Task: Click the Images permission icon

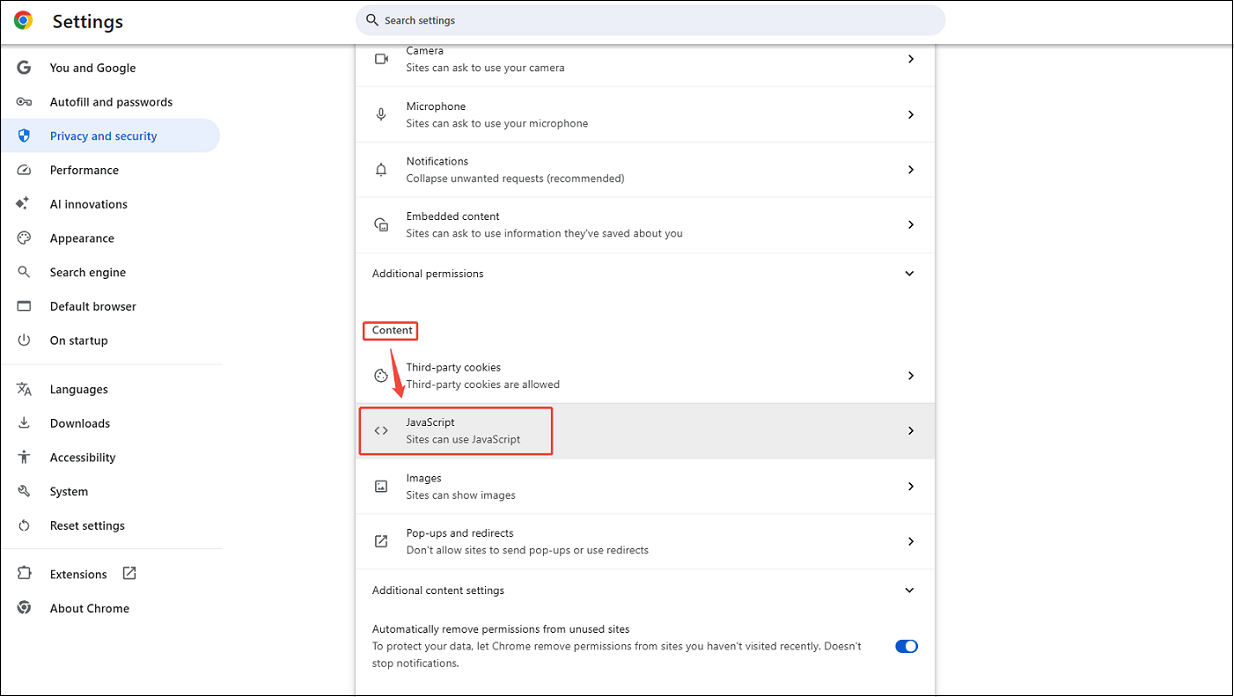Action: point(381,486)
